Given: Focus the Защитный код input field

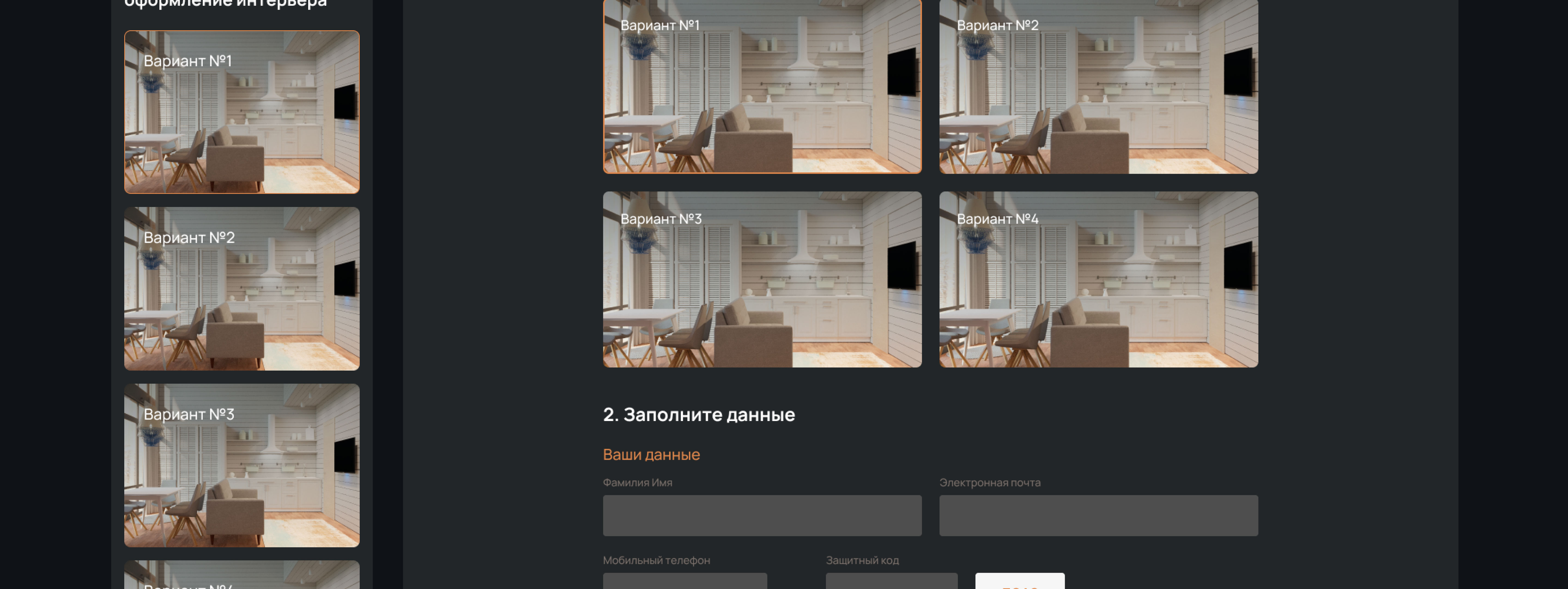Looking at the screenshot, I should 892,581.
